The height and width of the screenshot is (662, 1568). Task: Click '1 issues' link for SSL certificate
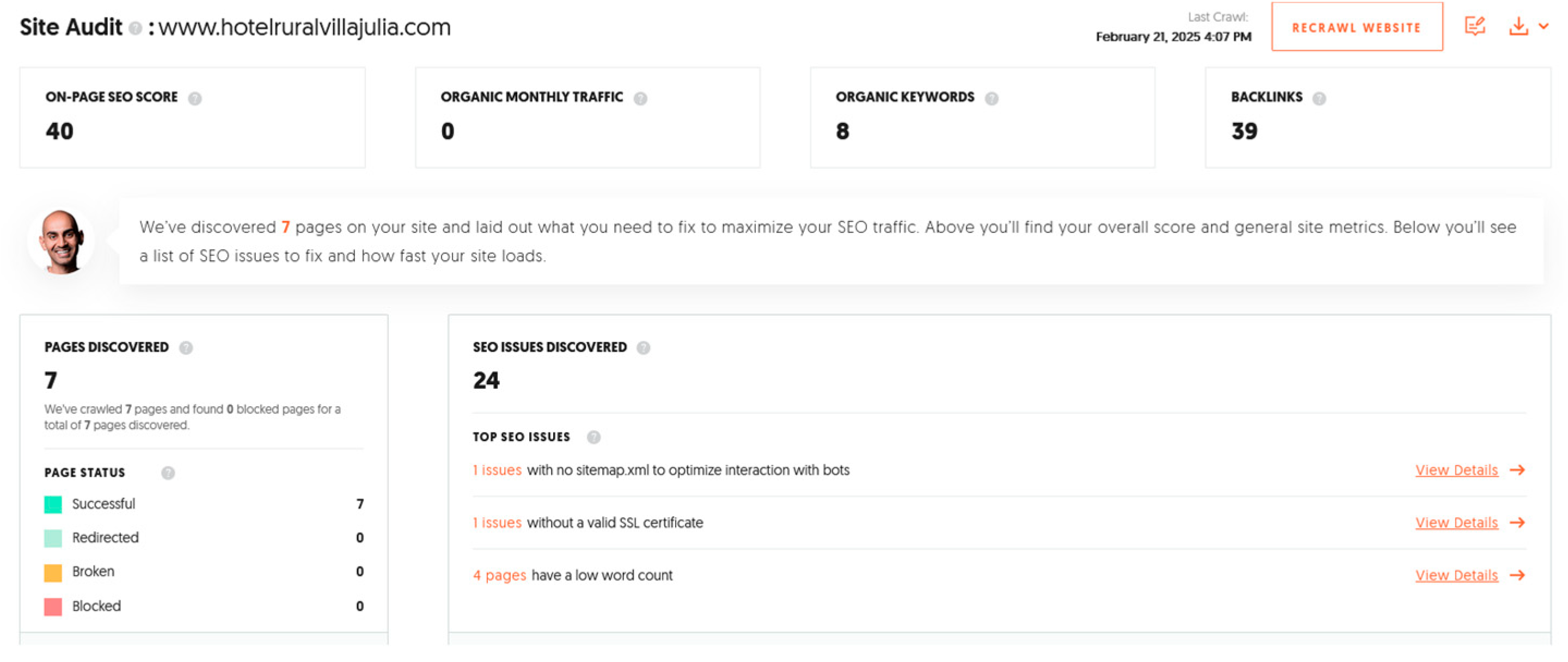coord(497,522)
